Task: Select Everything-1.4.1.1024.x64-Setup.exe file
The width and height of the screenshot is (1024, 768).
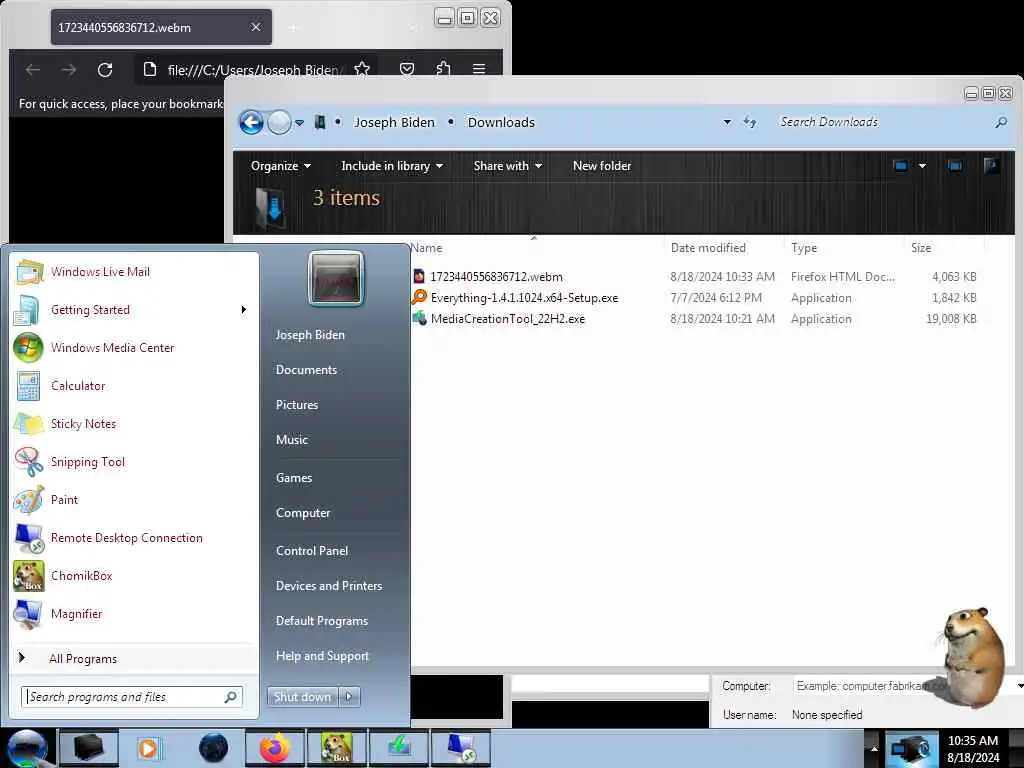Action: [x=524, y=298]
